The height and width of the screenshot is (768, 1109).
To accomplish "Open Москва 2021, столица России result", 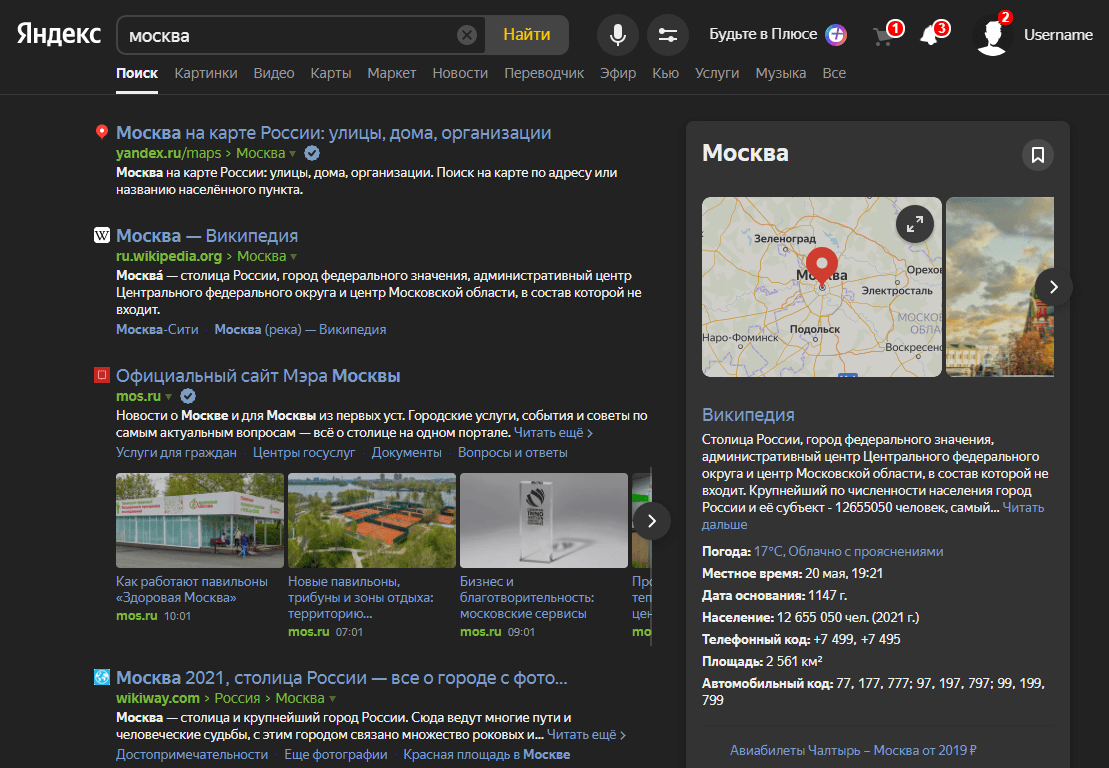I will [x=342, y=677].
